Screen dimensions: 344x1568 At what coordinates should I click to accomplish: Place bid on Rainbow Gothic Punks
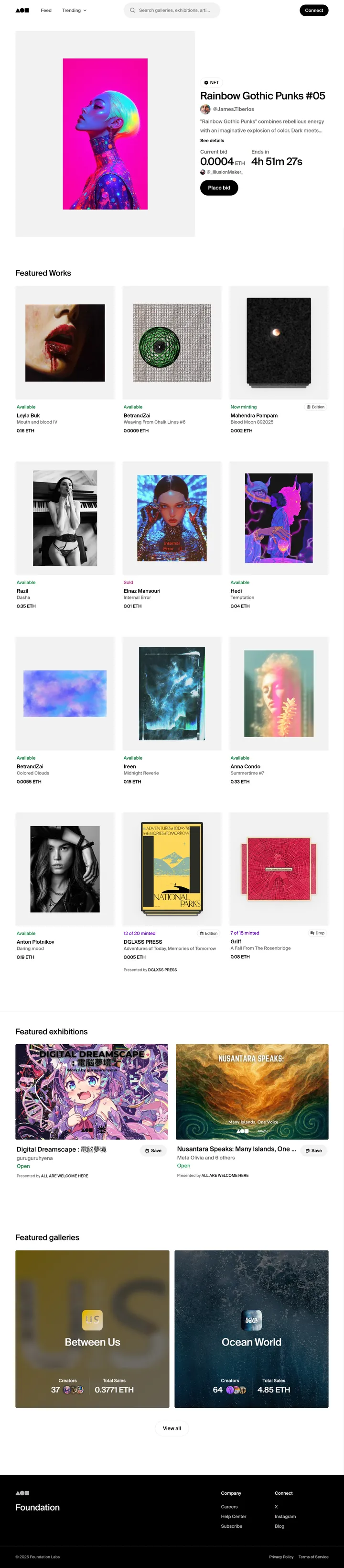coord(219,188)
